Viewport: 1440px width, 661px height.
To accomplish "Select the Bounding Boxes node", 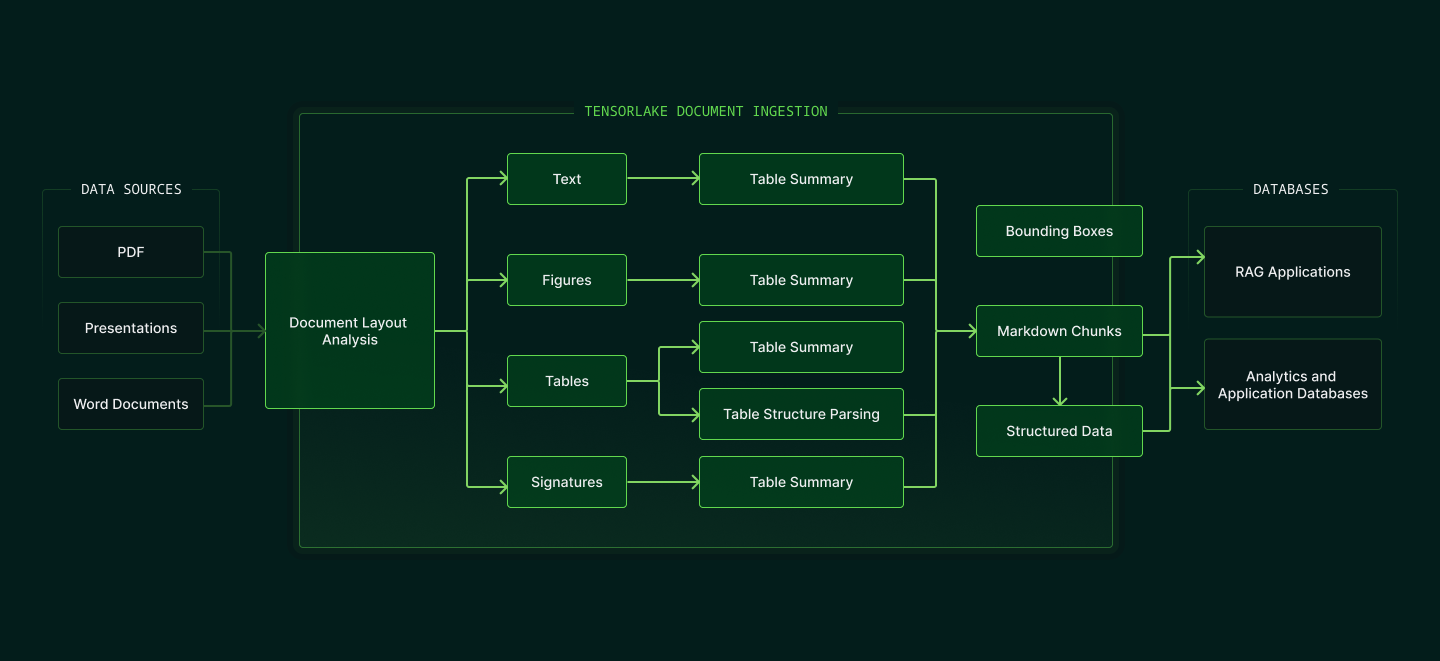I will coord(1059,231).
